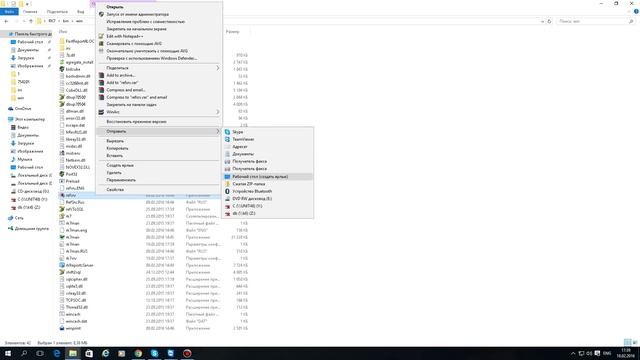The height and width of the screenshot is (360, 640).
Task: Open Сеть in the navigation pane
Action: [x=19, y=218]
